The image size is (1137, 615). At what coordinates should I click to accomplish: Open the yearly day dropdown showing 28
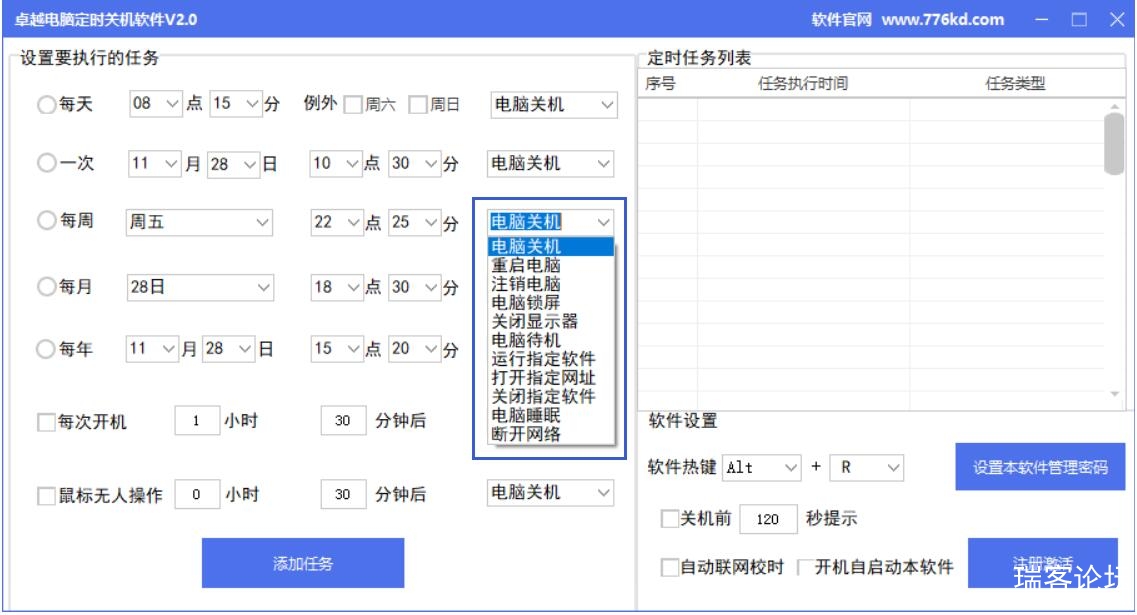(x=229, y=349)
